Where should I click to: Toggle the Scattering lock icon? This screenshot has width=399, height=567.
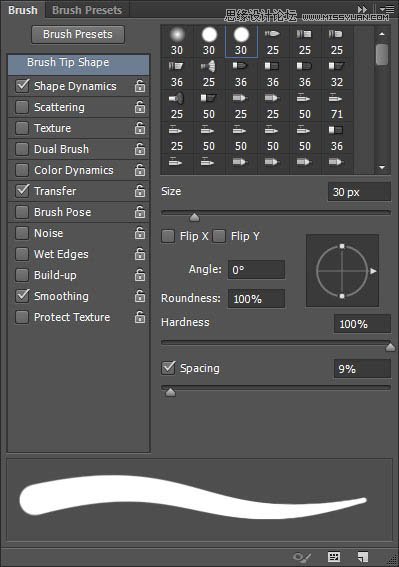[x=140, y=107]
